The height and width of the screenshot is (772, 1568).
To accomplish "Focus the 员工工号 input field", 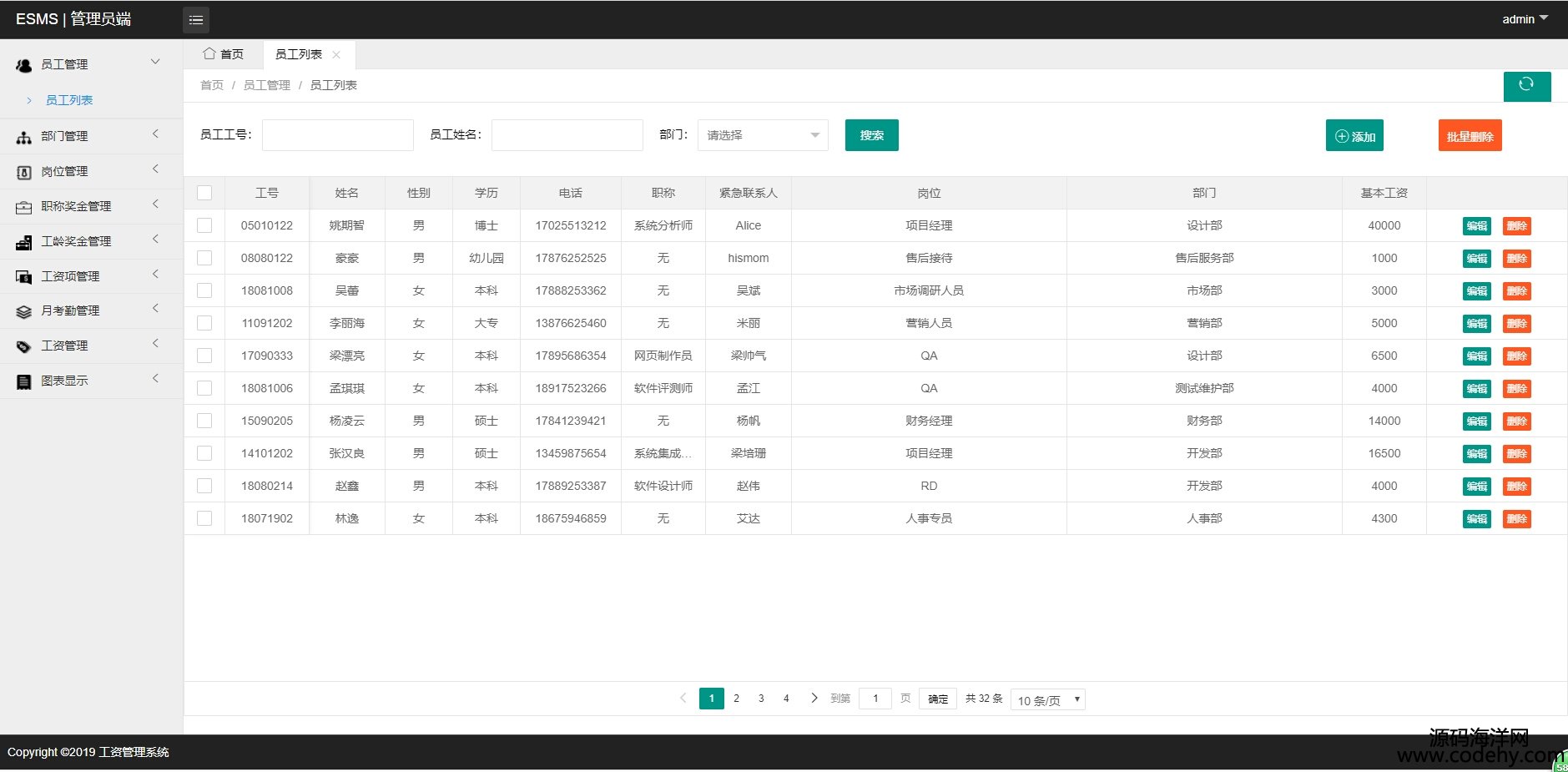I will [337, 135].
